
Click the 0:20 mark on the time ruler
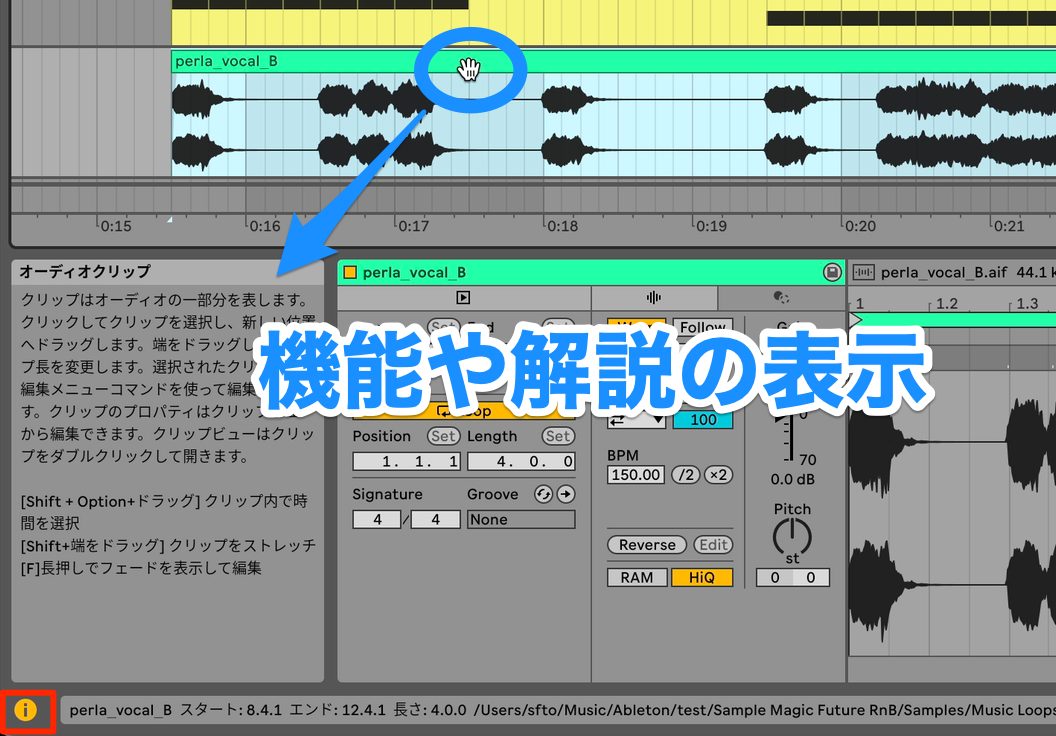click(x=860, y=226)
